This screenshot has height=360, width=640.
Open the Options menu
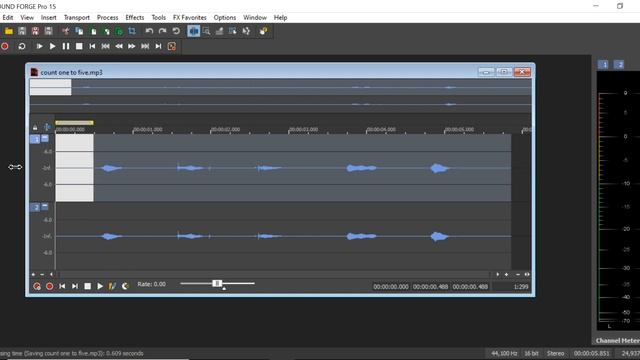pos(225,18)
